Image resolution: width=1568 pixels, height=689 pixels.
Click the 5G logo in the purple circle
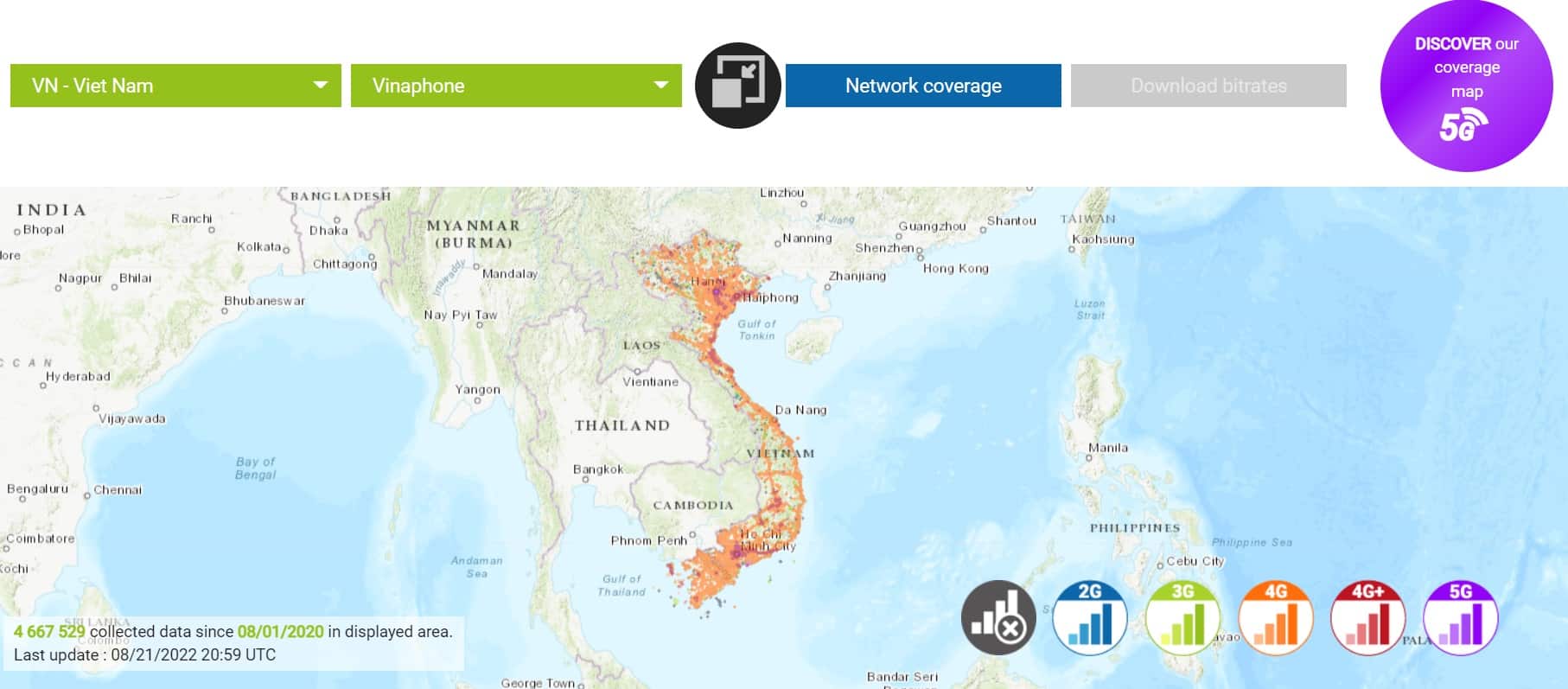(x=1463, y=127)
